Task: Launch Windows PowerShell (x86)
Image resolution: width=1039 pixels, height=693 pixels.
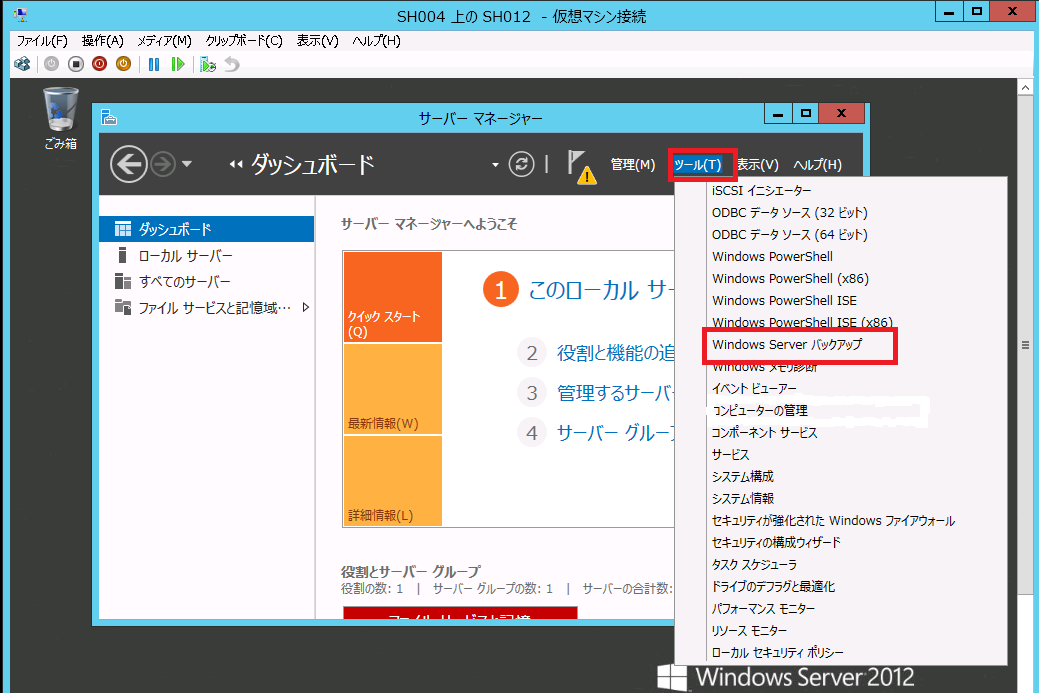Action: click(x=790, y=278)
